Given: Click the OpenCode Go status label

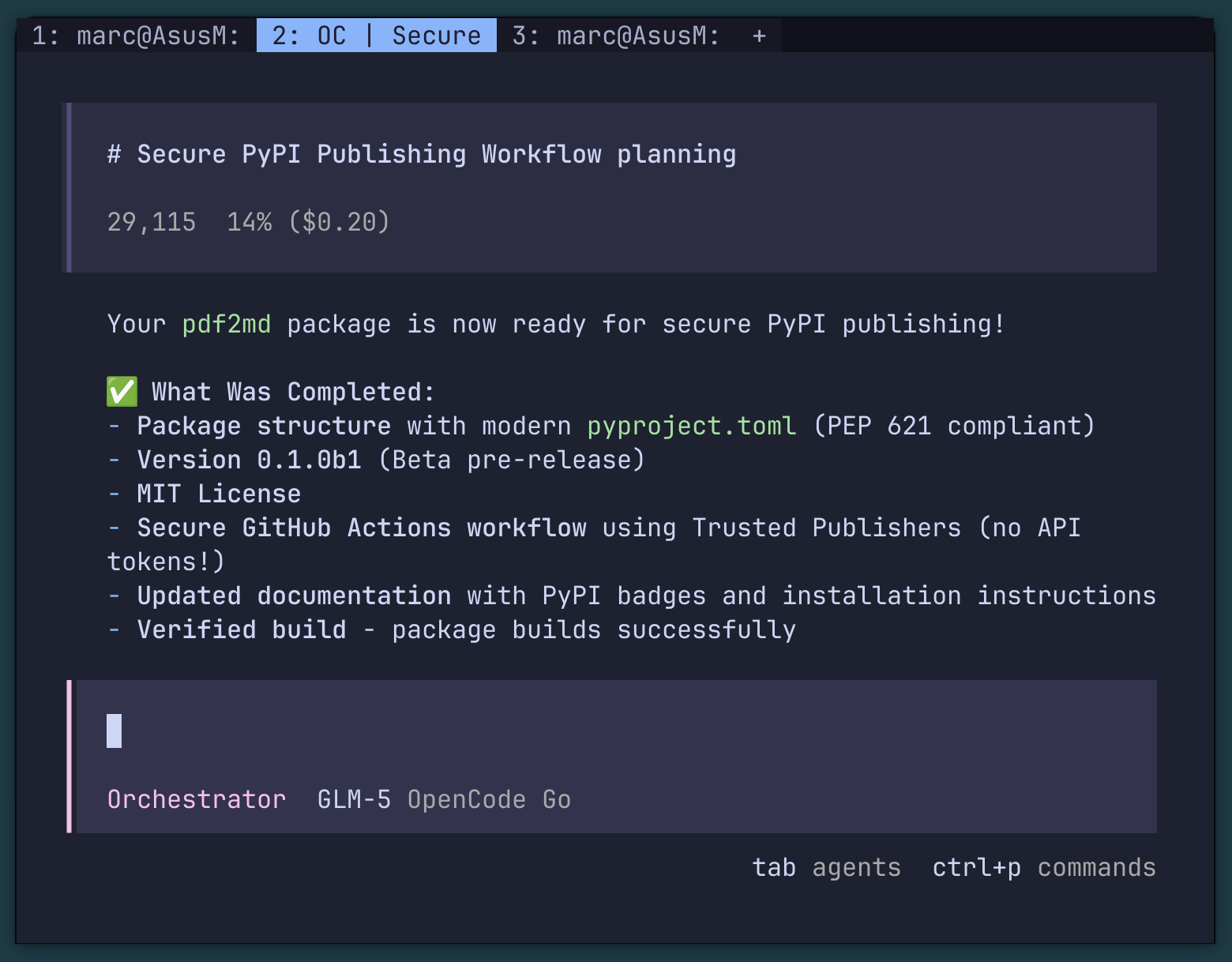Looking at the screenshot, I should point(489,799).
